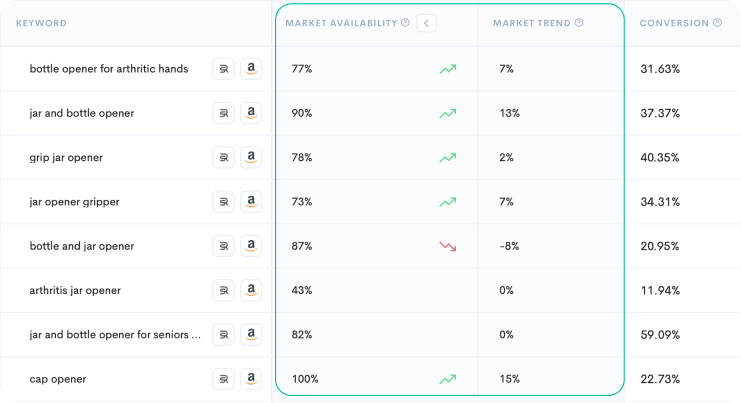Click reverse search icon for 'arthritis jar opener'

pos(223,290)
